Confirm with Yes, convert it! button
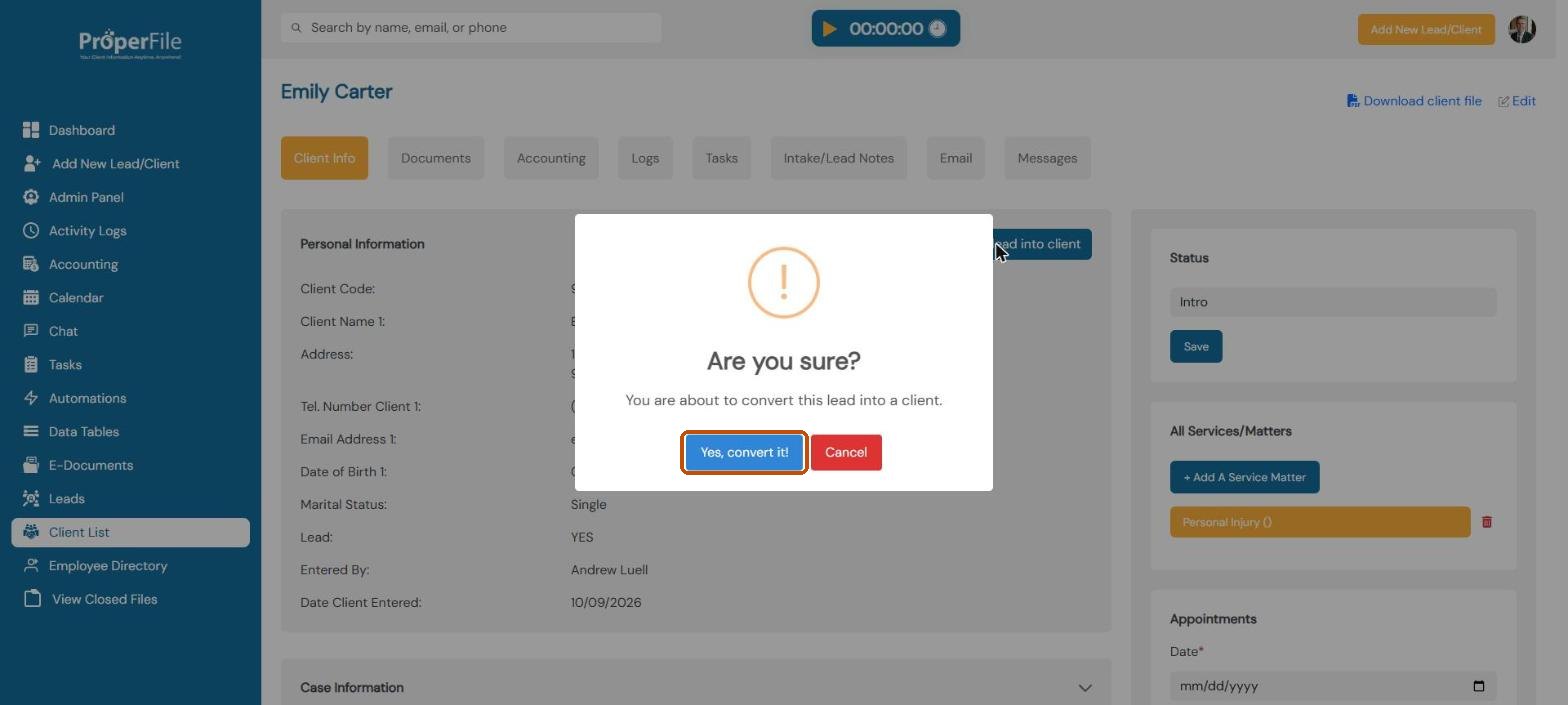Image resolution: width=1568 pixels, height=705 pixels. click(x=745, y=453)
